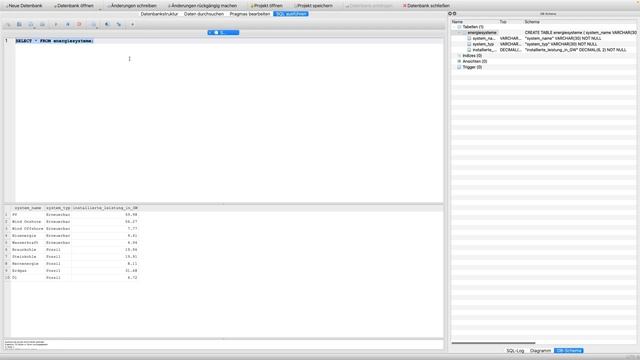Switch to the Daten durchsuchen tab
640x360 pixels.
204,14
